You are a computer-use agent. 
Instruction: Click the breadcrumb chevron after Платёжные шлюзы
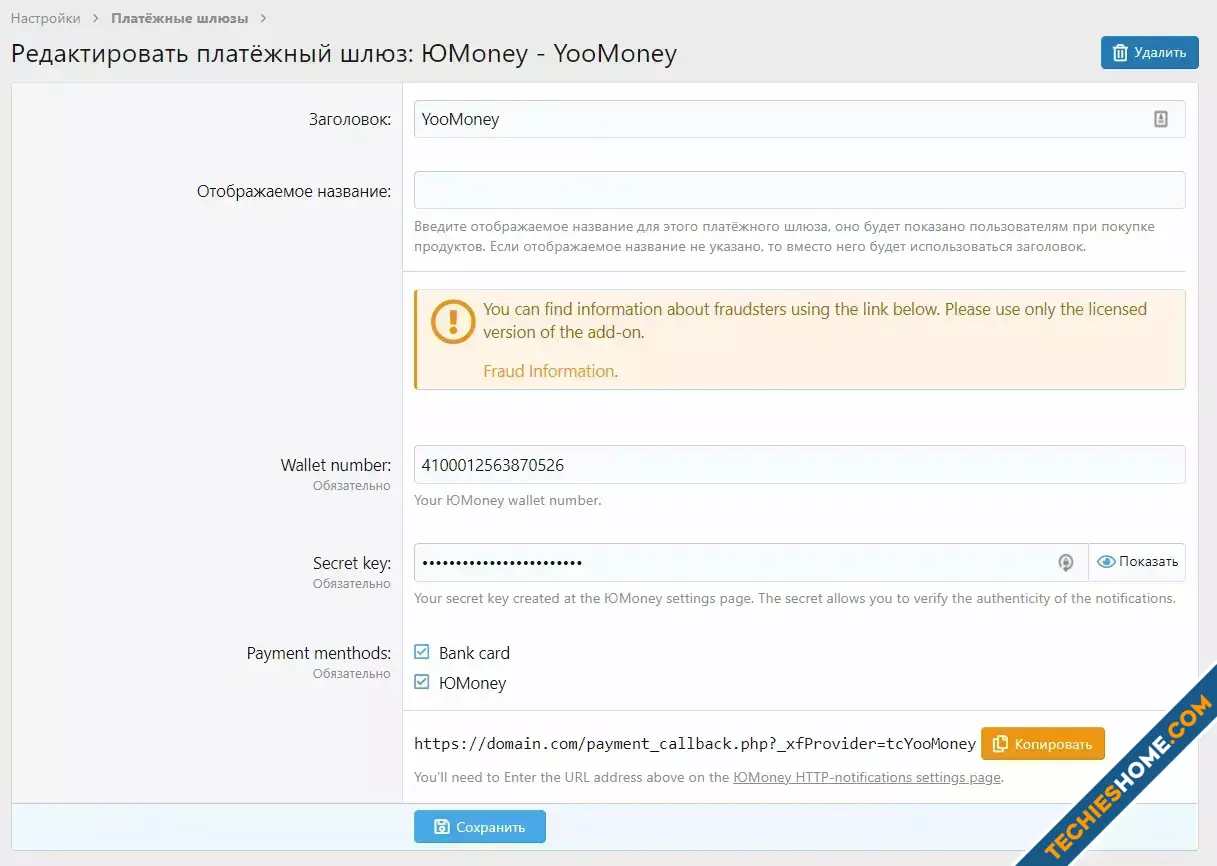tap(262, 18)
